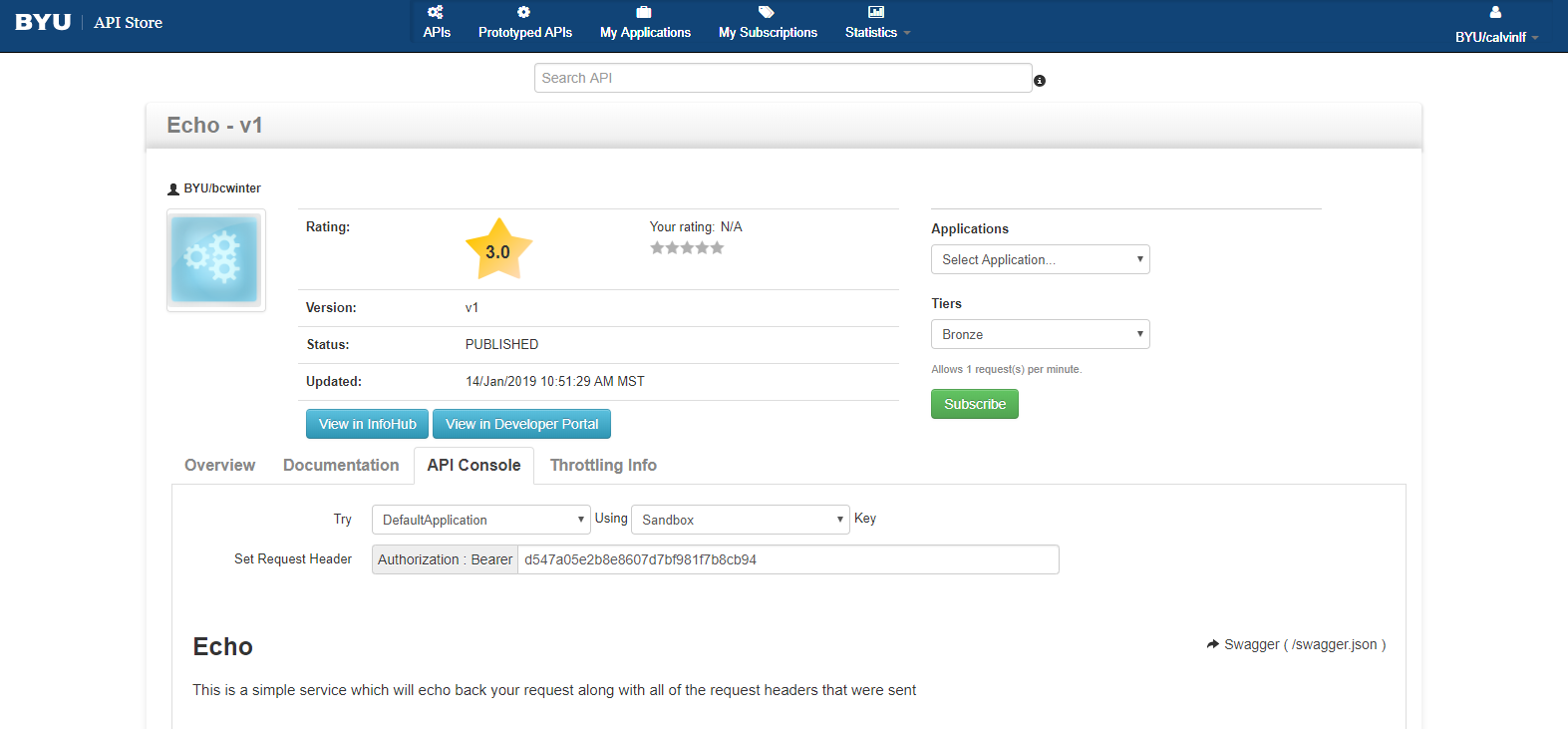Click the BYU logo
1568x729 pixels.
tap(43, 22)
